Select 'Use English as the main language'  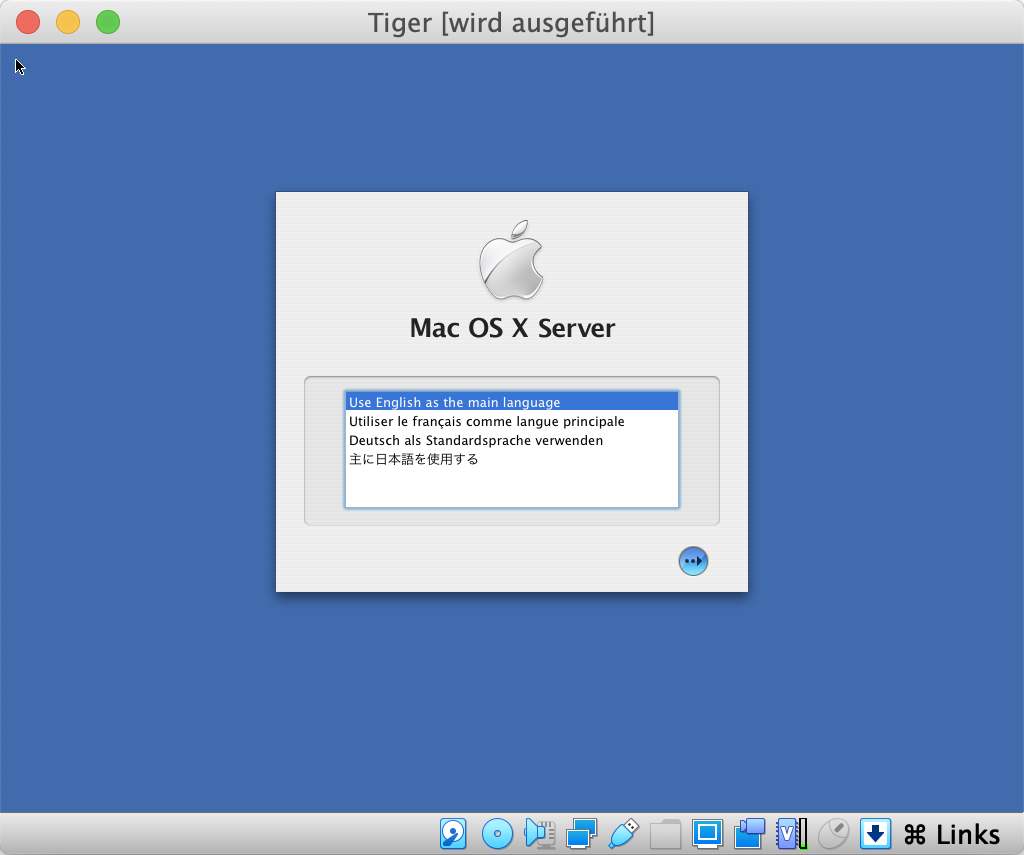(x=511, y=402)
